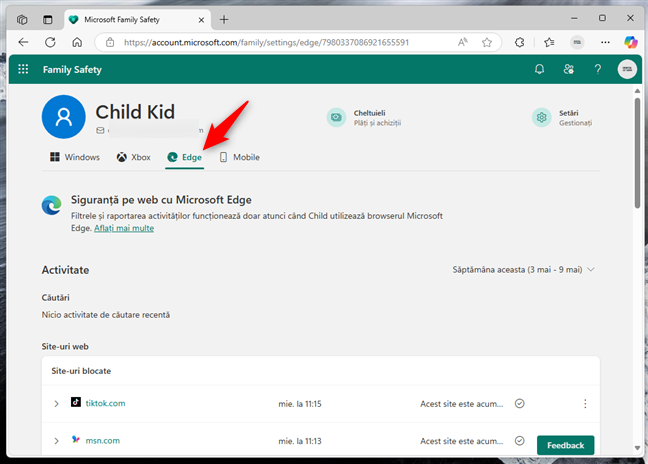This screenshot has height=464, width=648.
Task: Close the Microsoft Family Safety tab
Action: click(201, 20)
